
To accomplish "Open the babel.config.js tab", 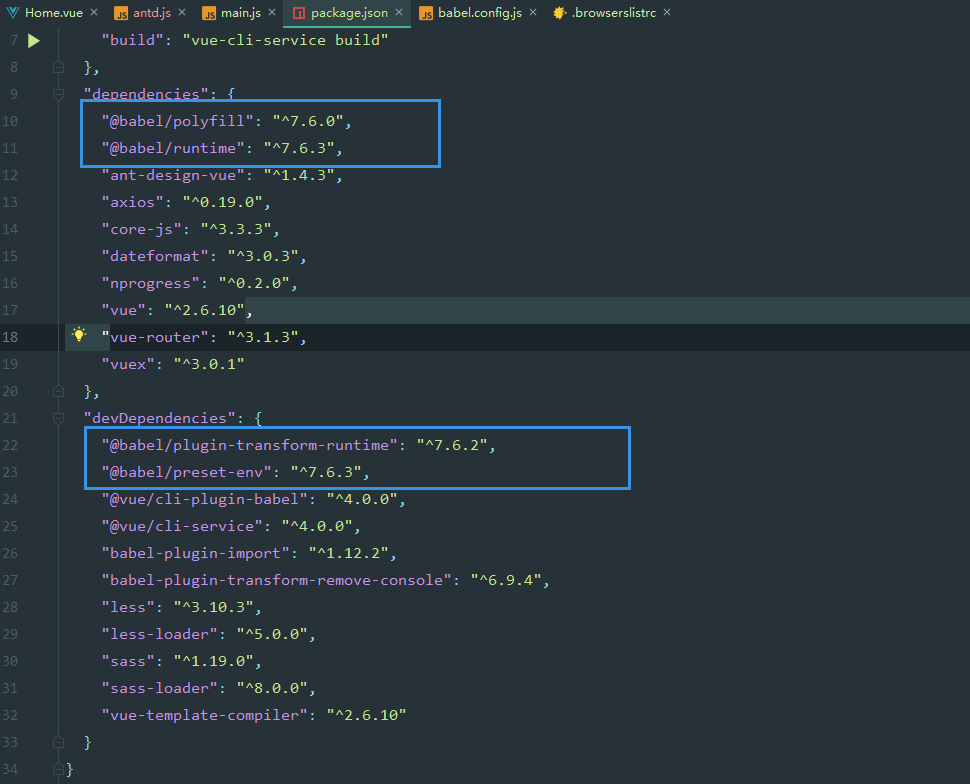I will pos(479,13).
